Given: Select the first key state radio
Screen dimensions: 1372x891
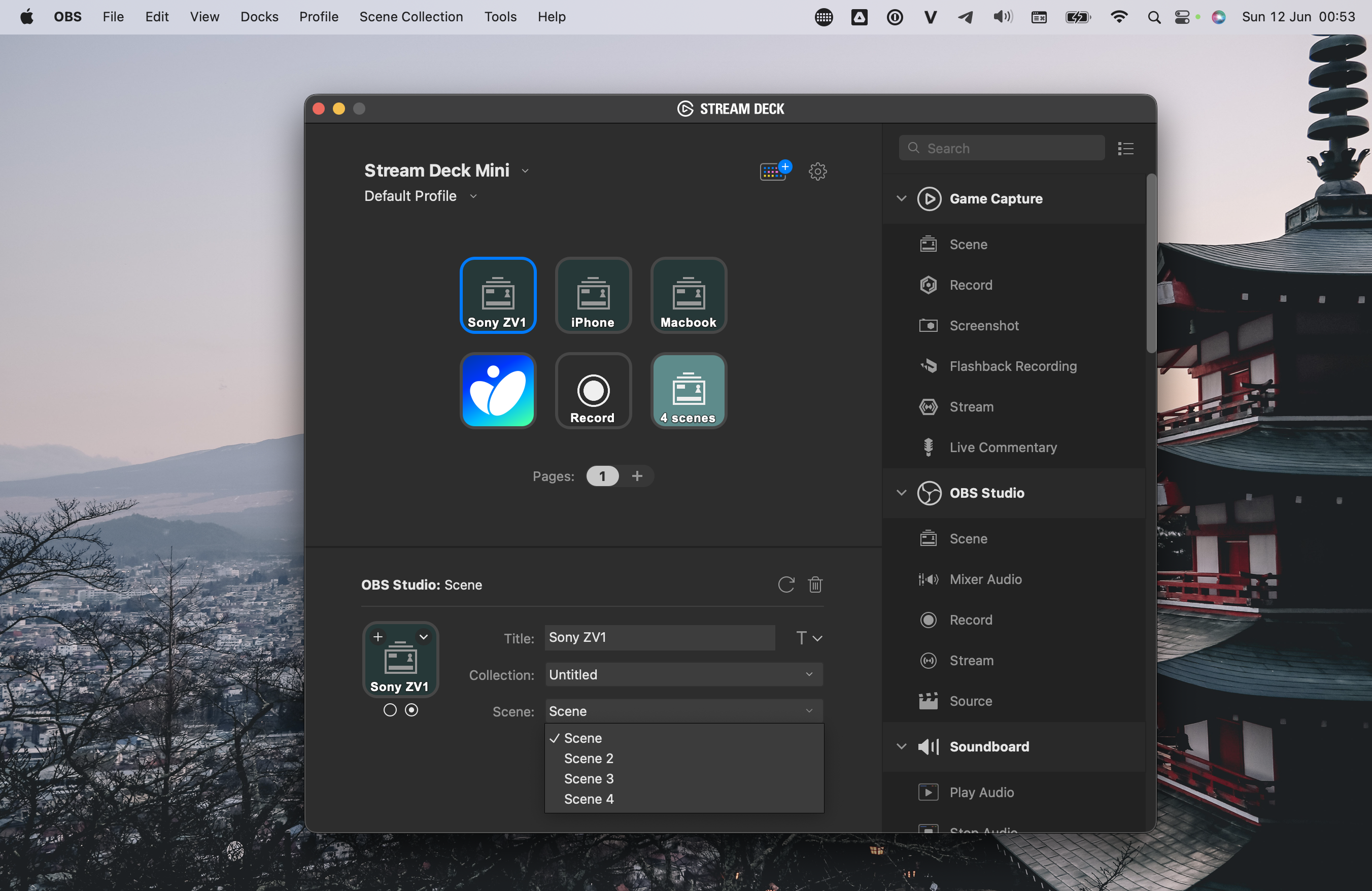Looking at the screenshot, I should pos(390,710).
